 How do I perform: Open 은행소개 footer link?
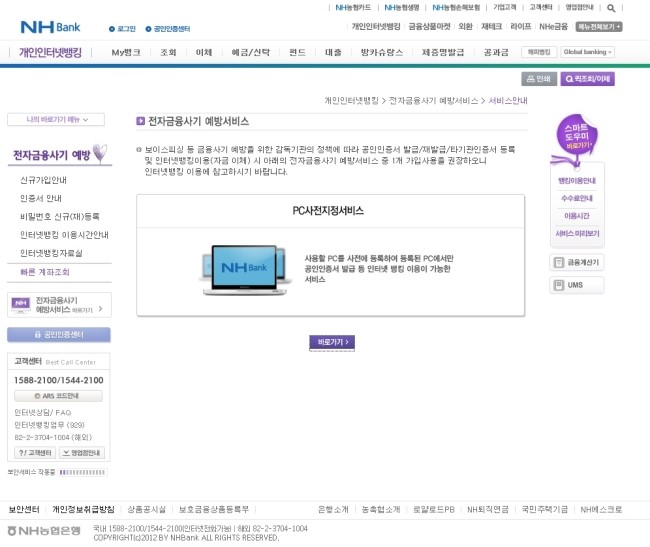coord(333,509)
